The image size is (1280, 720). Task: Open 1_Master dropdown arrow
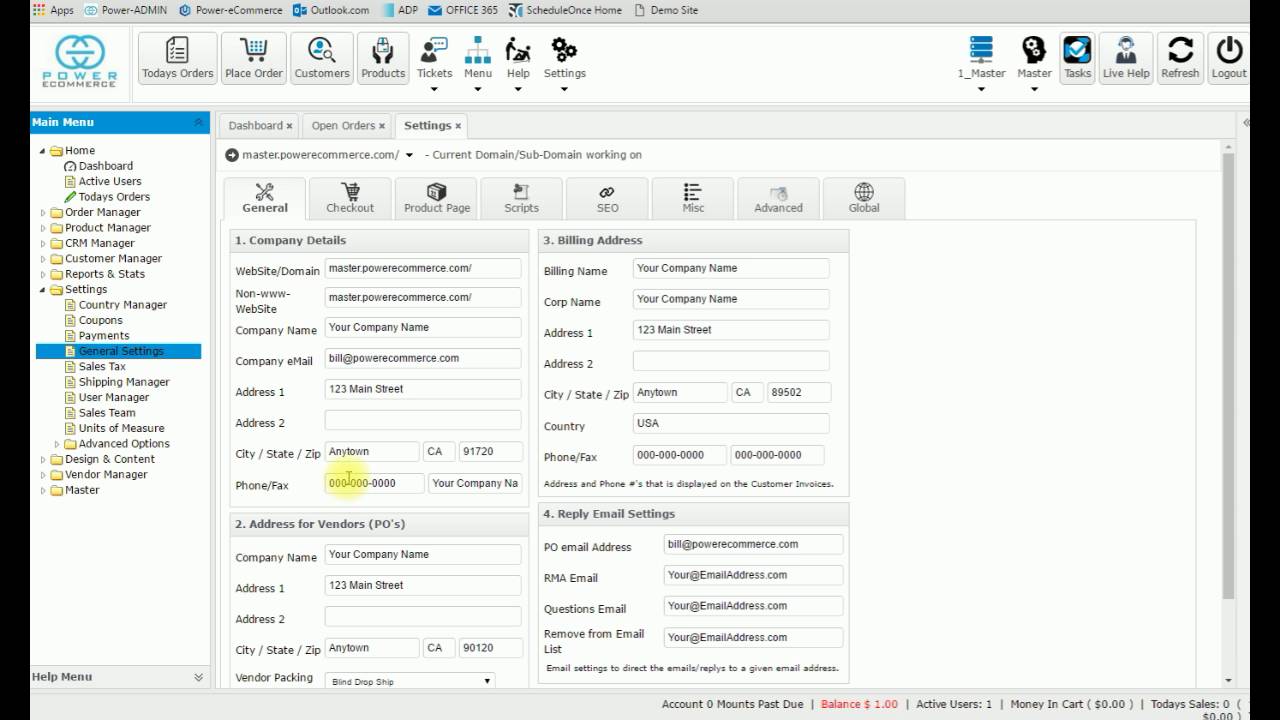point(981,89)
